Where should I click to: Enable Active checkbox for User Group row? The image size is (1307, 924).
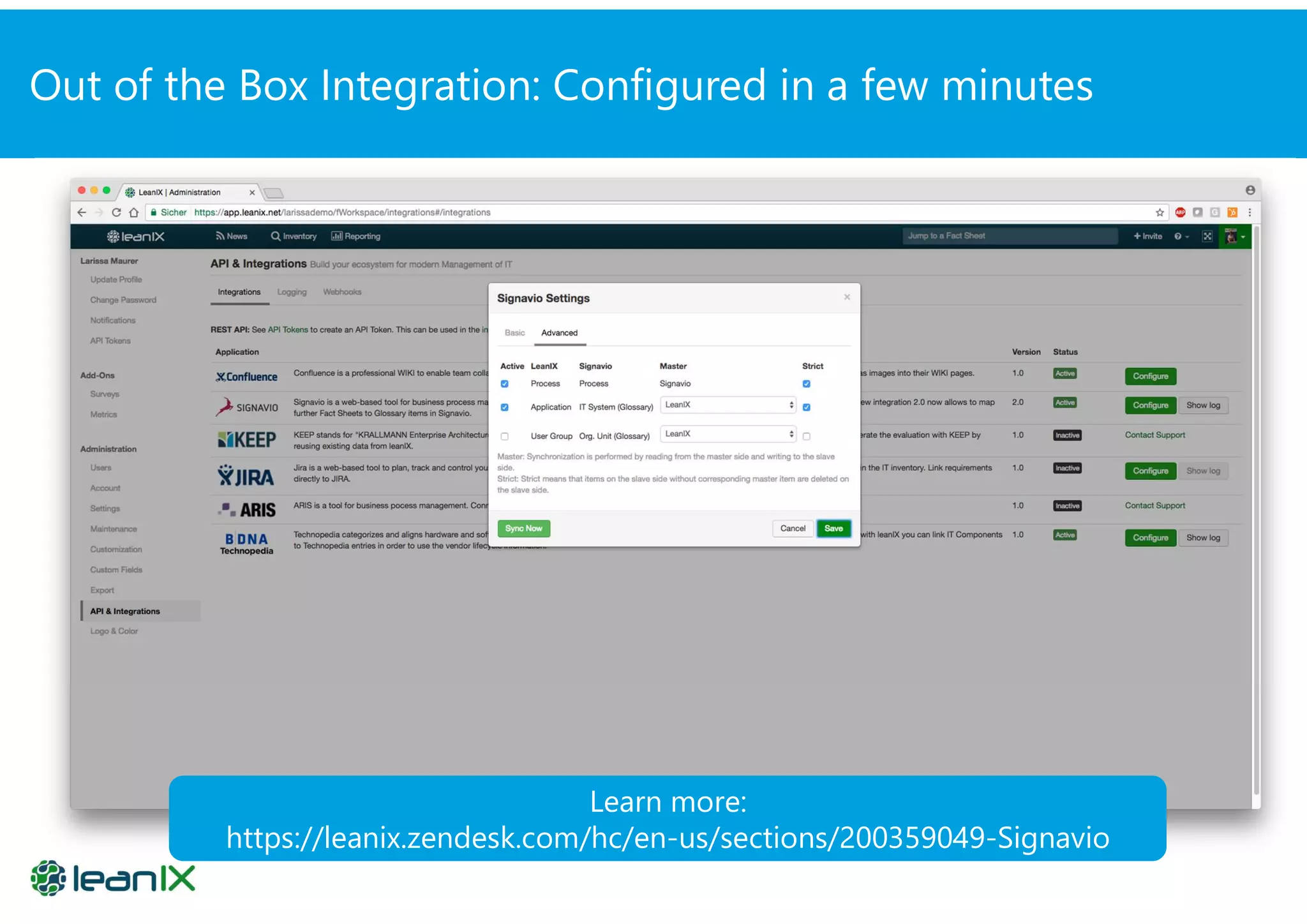[x=505, y=436]
